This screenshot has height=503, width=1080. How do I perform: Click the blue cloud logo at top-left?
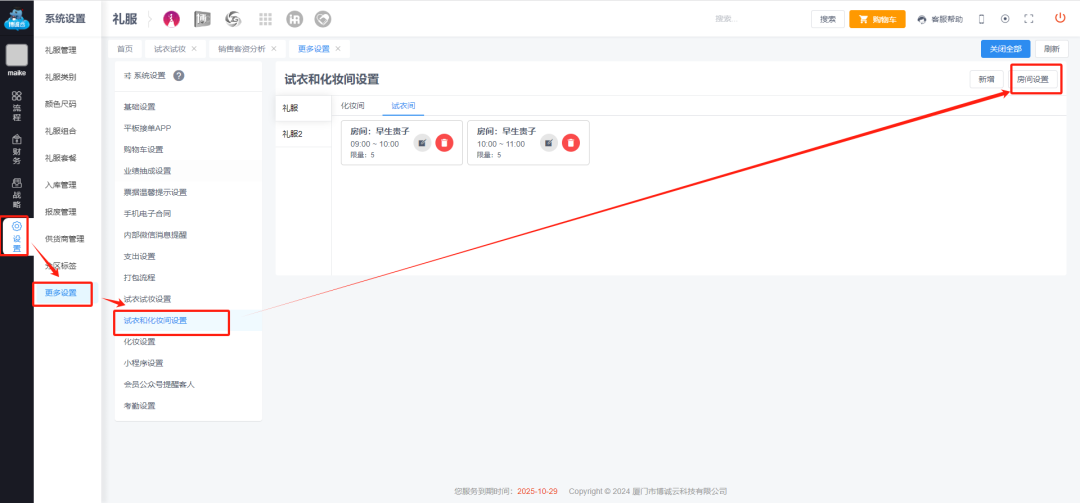(x=17, y=19)
